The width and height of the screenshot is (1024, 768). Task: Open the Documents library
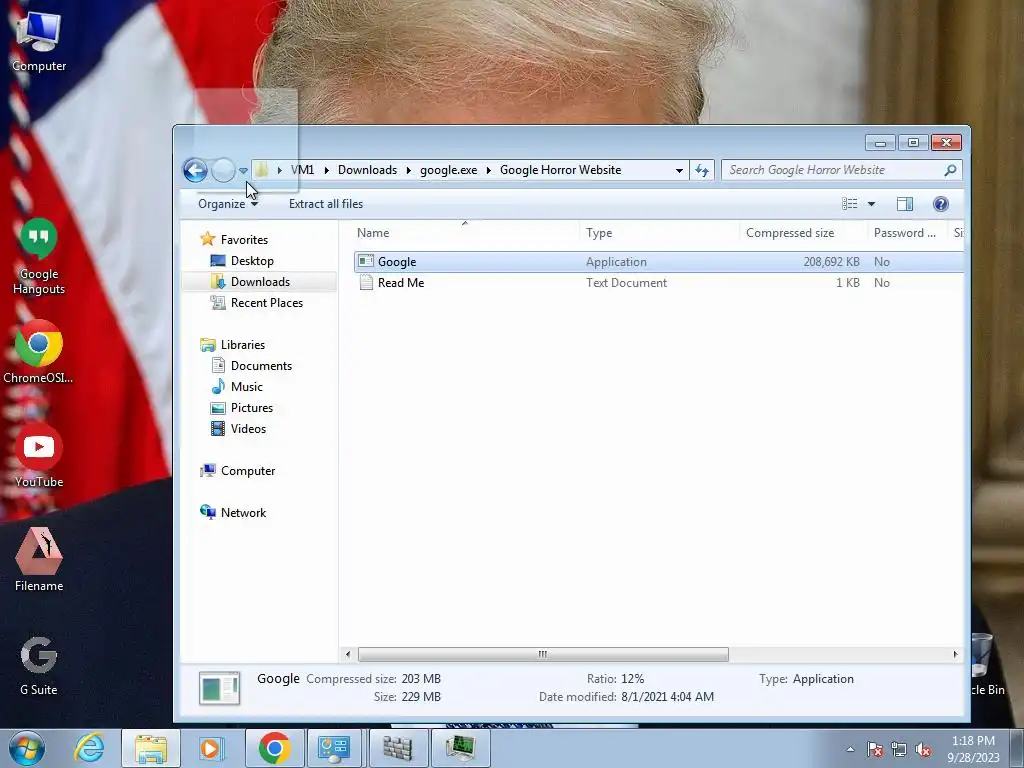[x=261, y=366]
